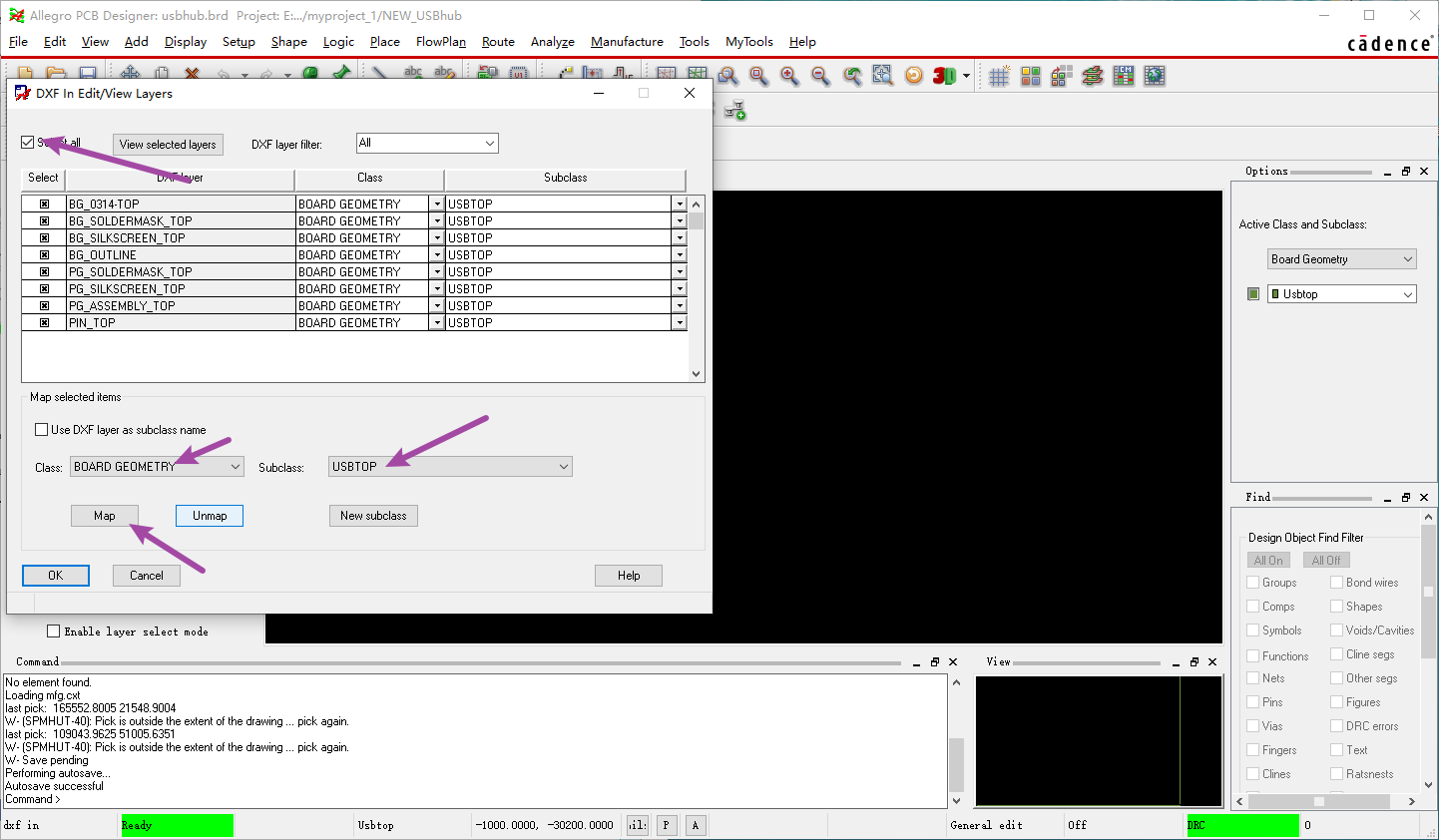1439x840 pixels.
Task: Open the Constraint Manager CM icon
Action: (x=1124, y=76)
